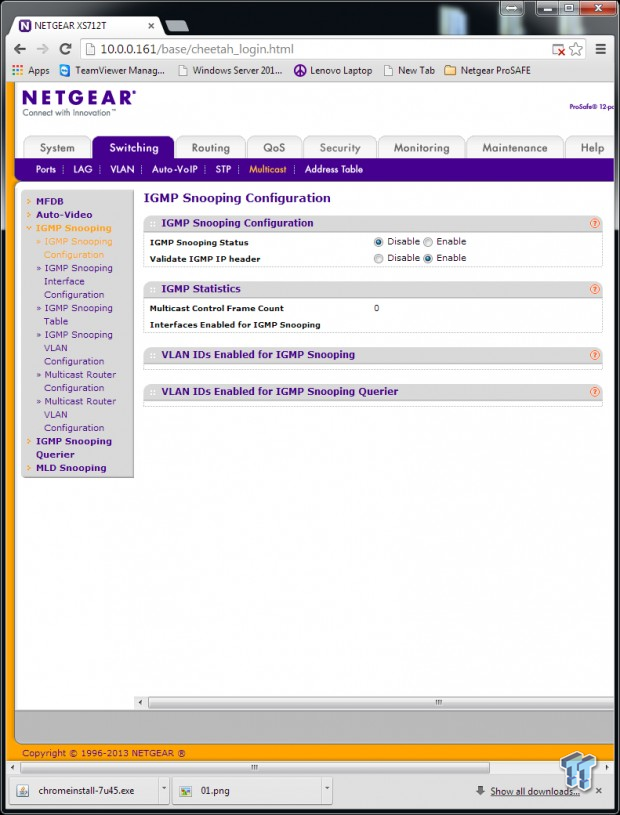Switch to the QoS tab

point(274,148)
